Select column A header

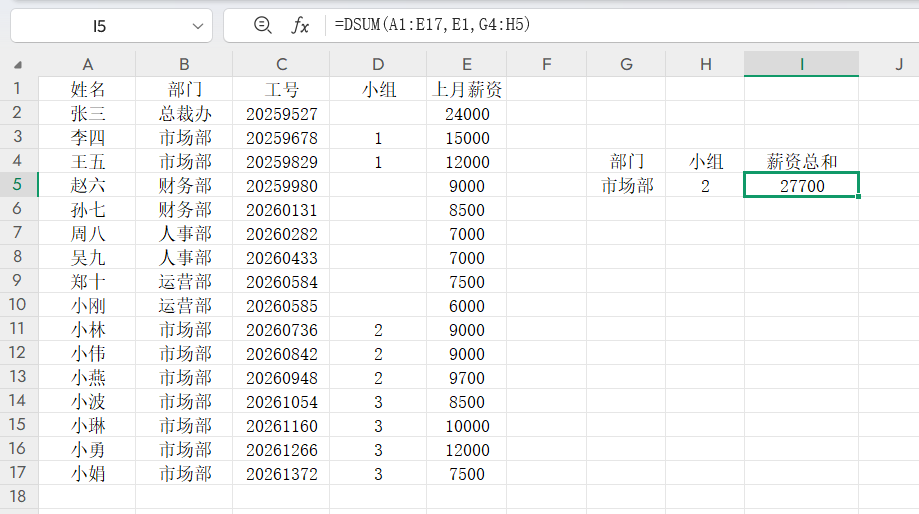pos(87,65)
